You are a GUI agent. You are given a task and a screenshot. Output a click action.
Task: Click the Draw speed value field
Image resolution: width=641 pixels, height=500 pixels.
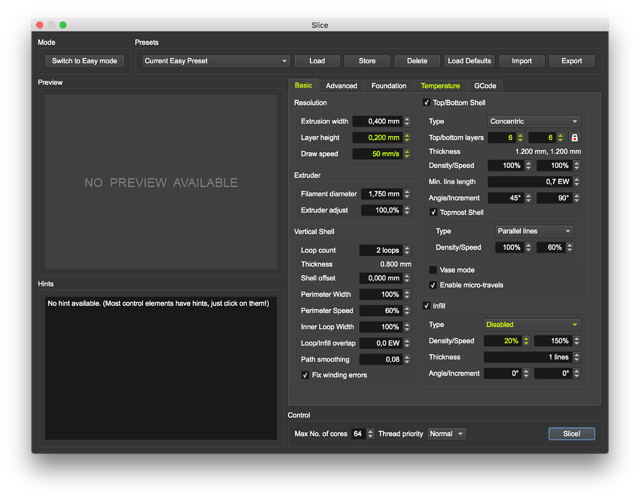(x=378, y=154)
